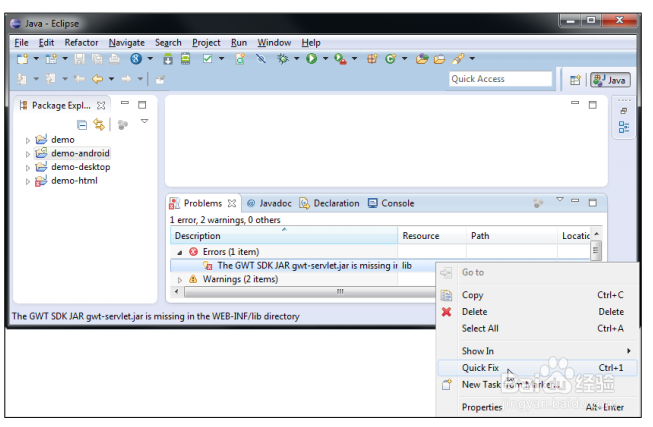Switch to the Javadoc tab
The width and height of the screenshot is (653, 427).
pos(269,203)
